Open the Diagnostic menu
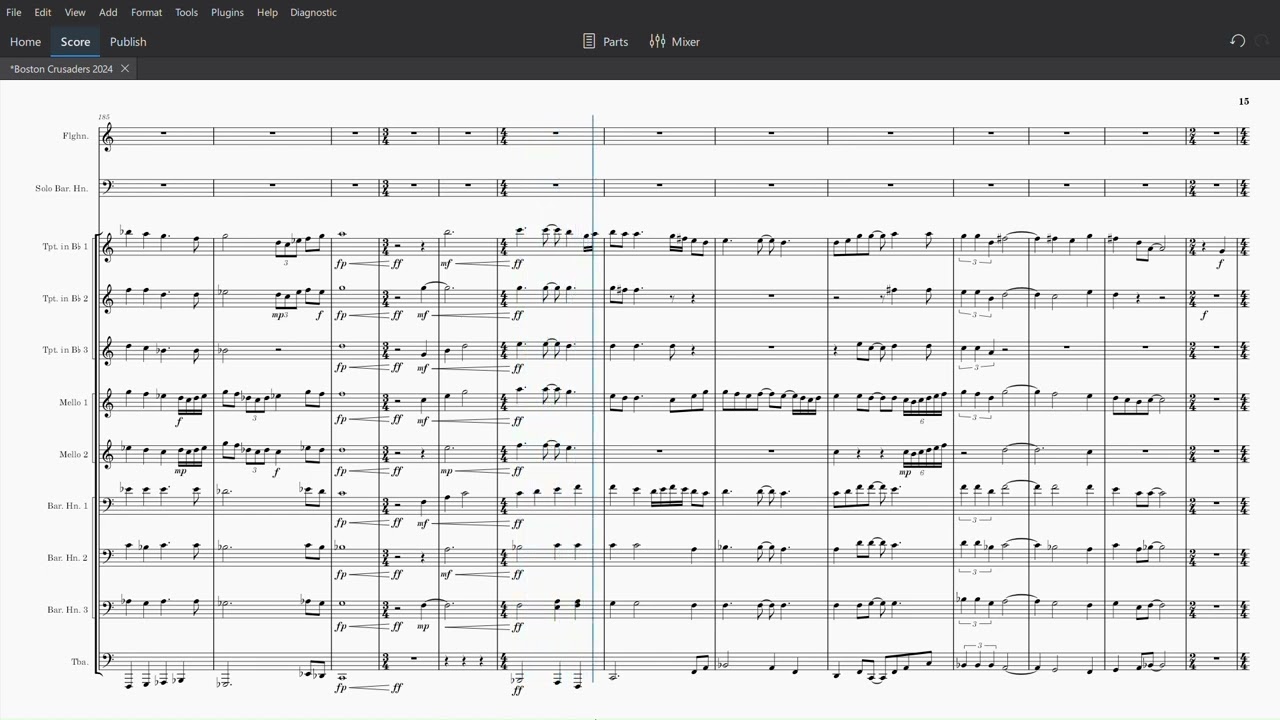This screenshot has width=1280, height=720. pos(313,12)
